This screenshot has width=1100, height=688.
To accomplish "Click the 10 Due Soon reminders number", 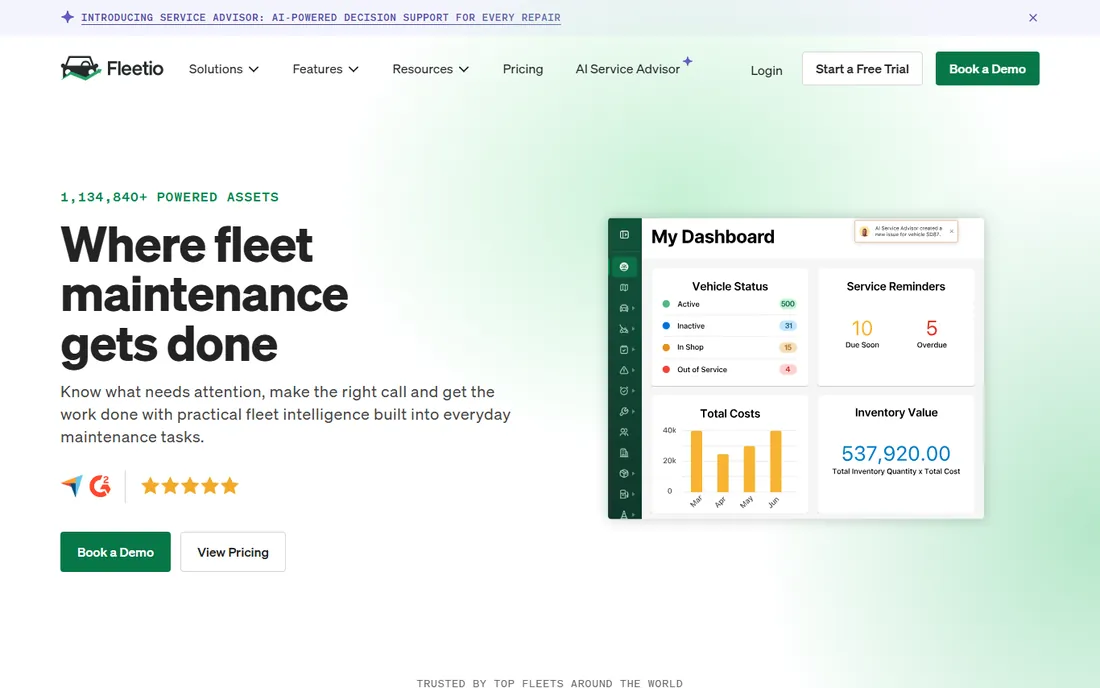I will click(861, 328).
